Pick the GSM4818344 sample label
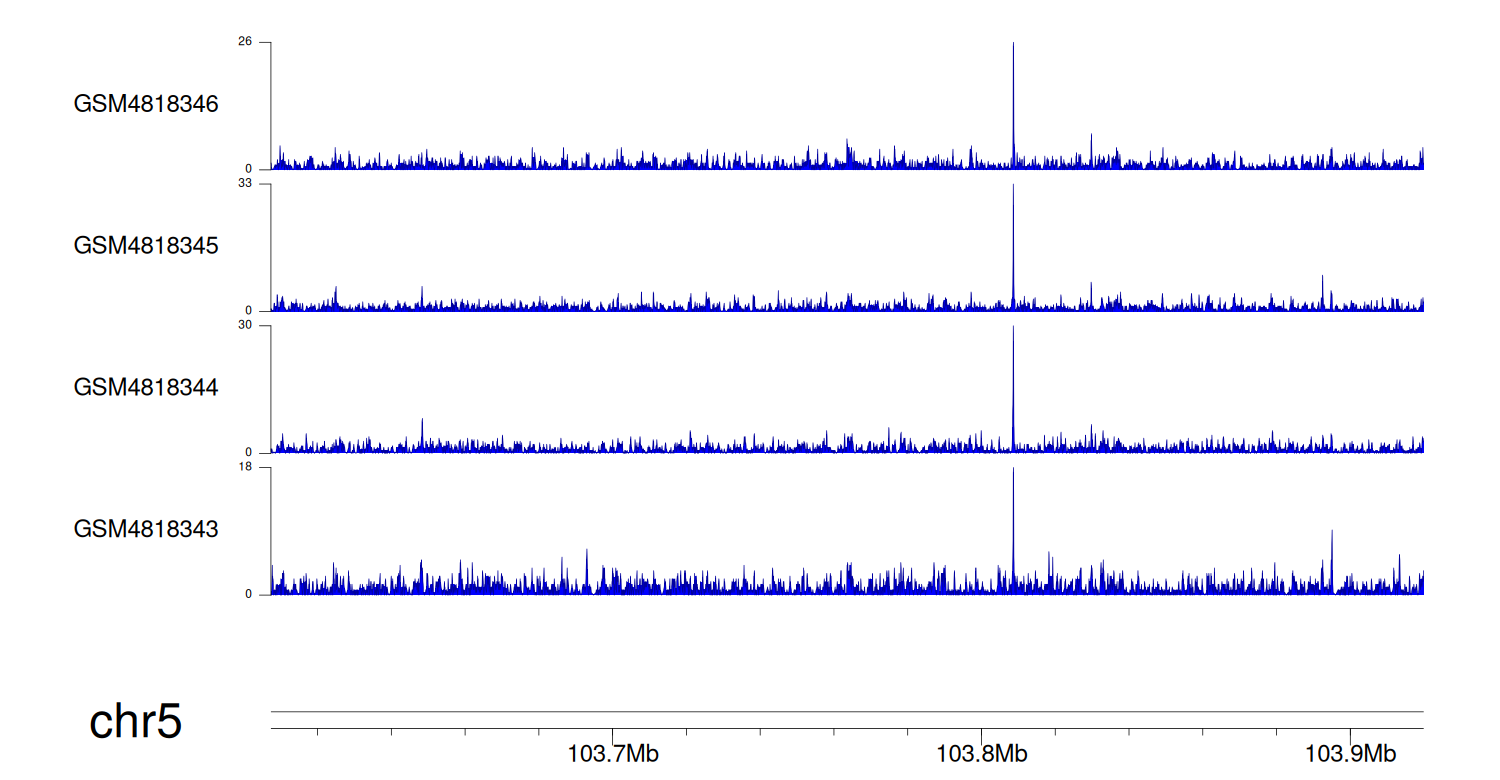This screenshot has width=1500, height=780. pyautogui.click(x=146, y=387)
